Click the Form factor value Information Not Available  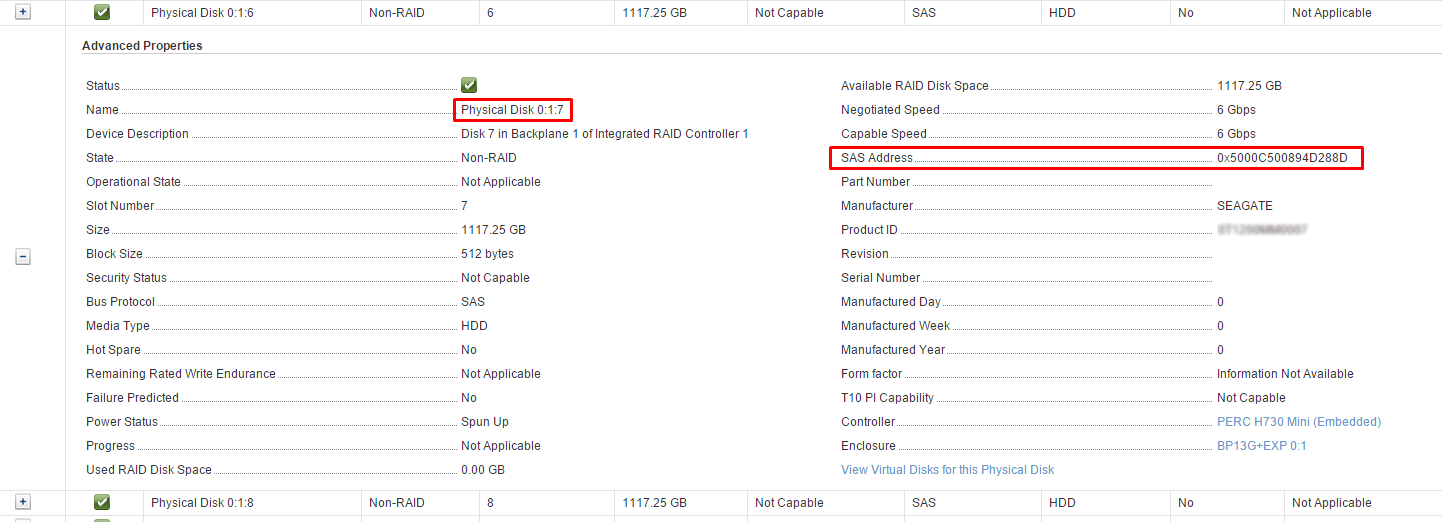tap(1284, 374)
